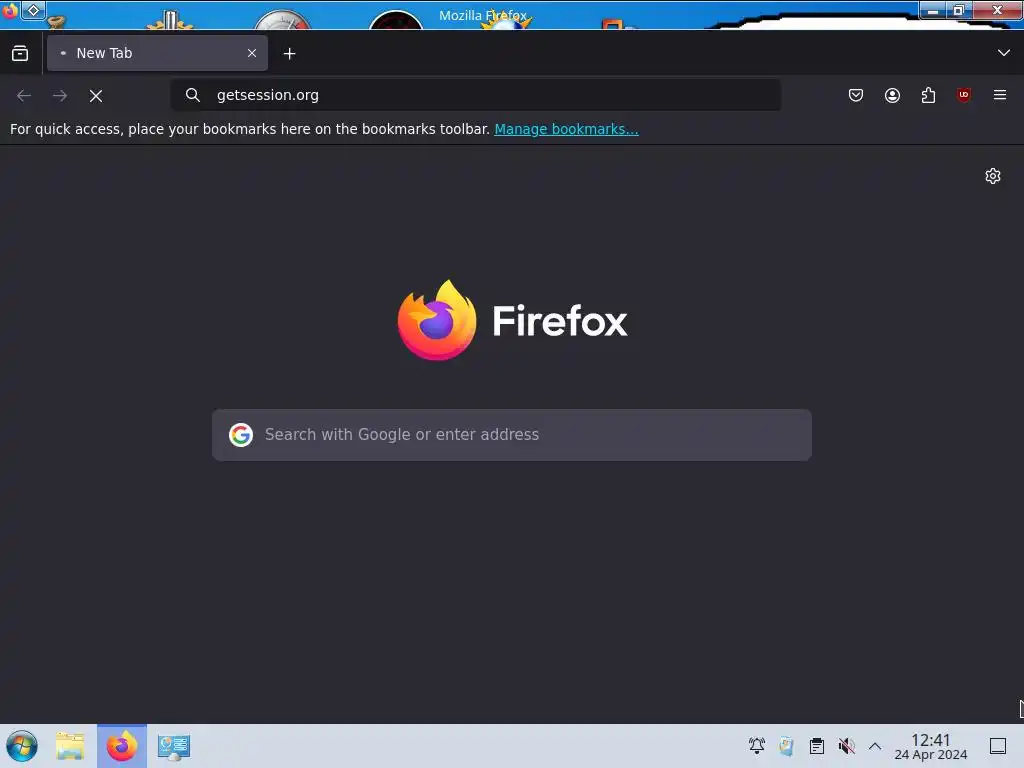
Task: Expand hidden system tray icons
Action: point(875,746)
